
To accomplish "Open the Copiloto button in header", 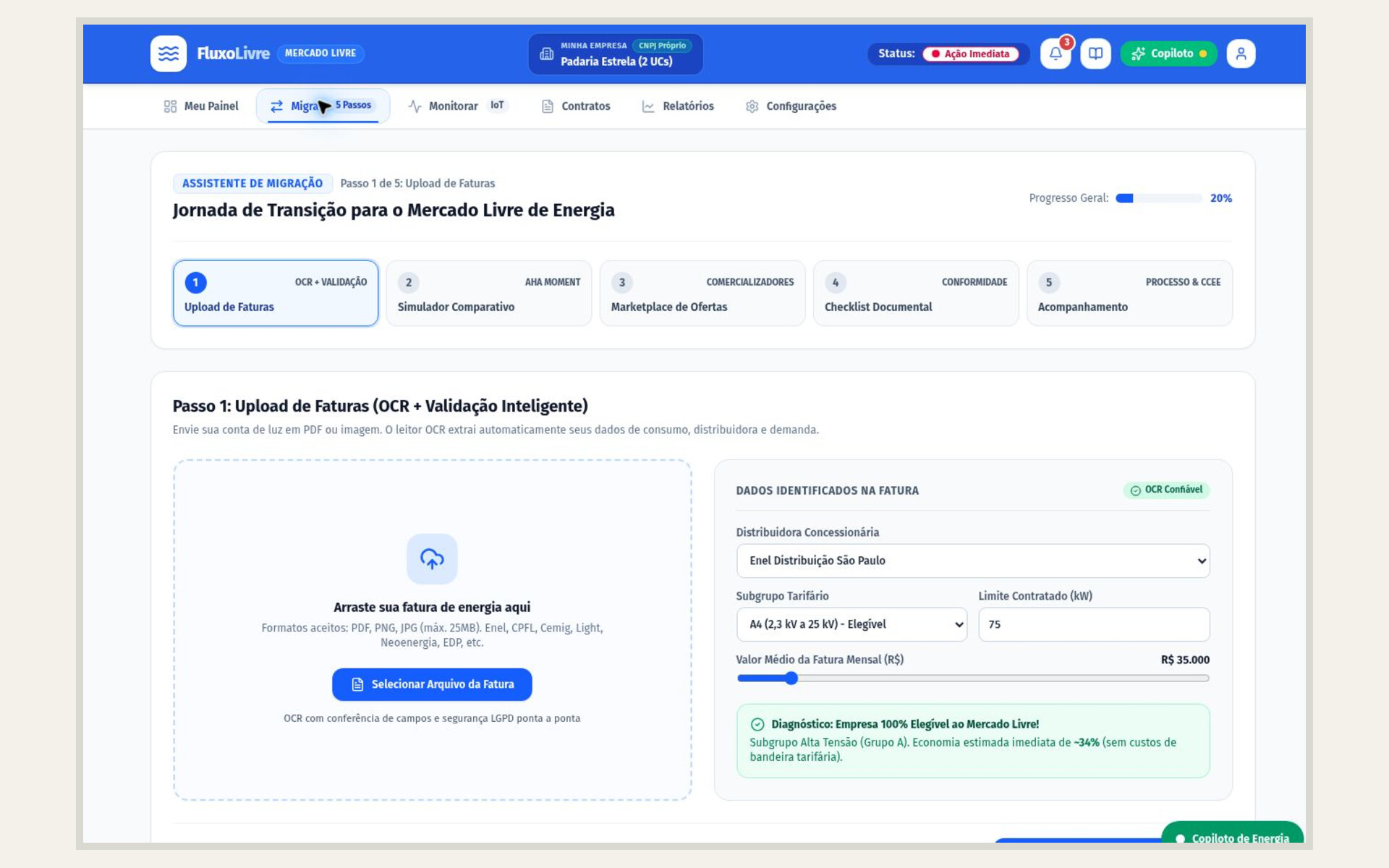I will (x=1168, y=54).
